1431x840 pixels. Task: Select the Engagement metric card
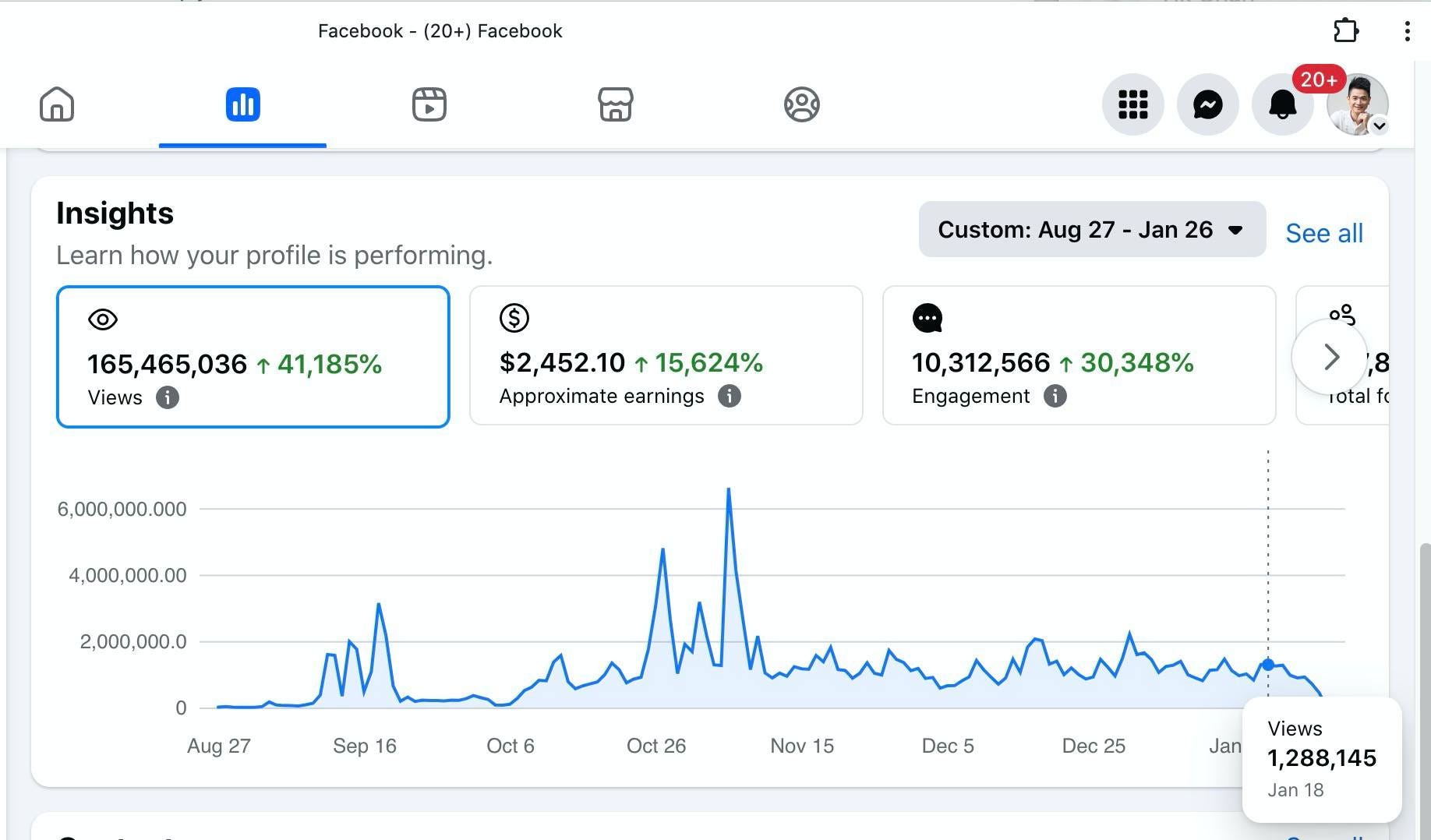tap(1079, 355)
